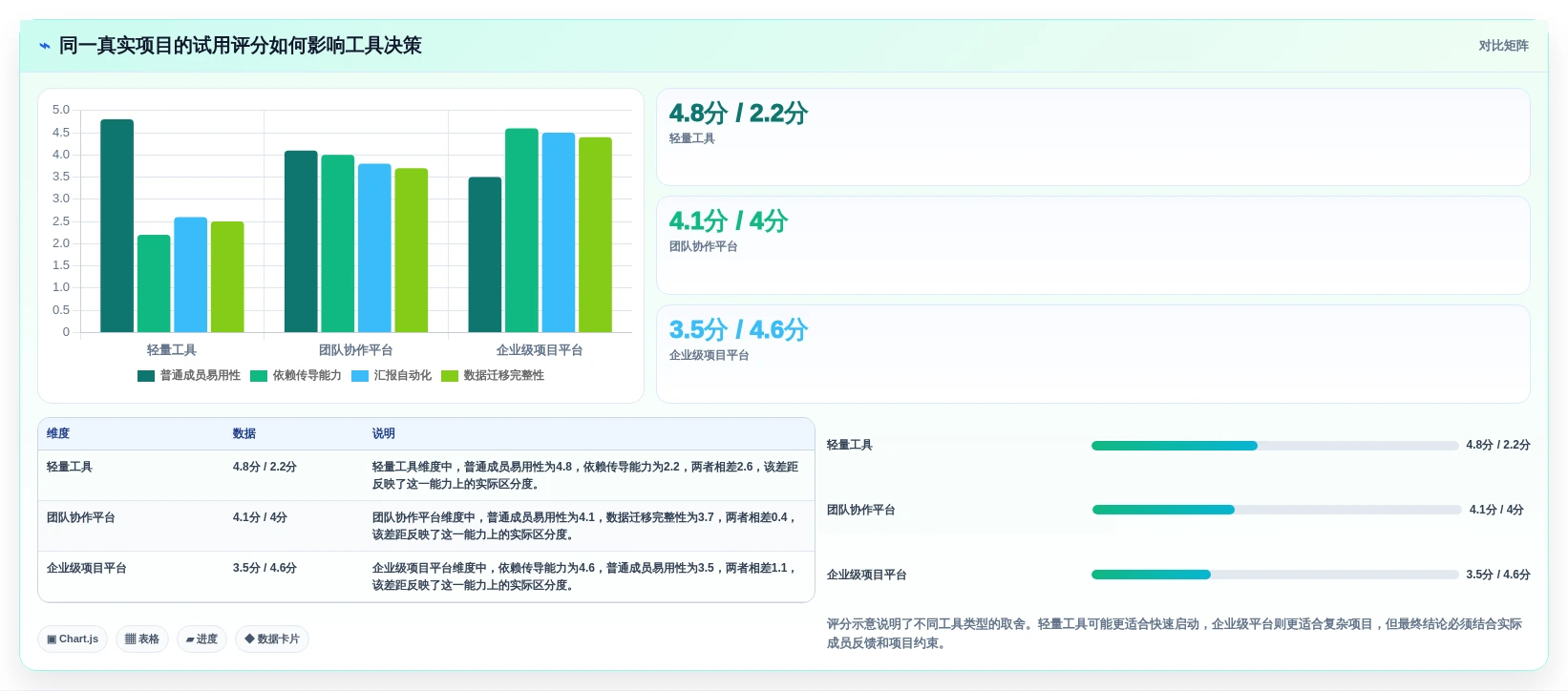This screenshot has height=691, width=1568.
Task: Click the green 依赖传导能力 bar for 企业级项目平台
Action: [x=521, y=230]
